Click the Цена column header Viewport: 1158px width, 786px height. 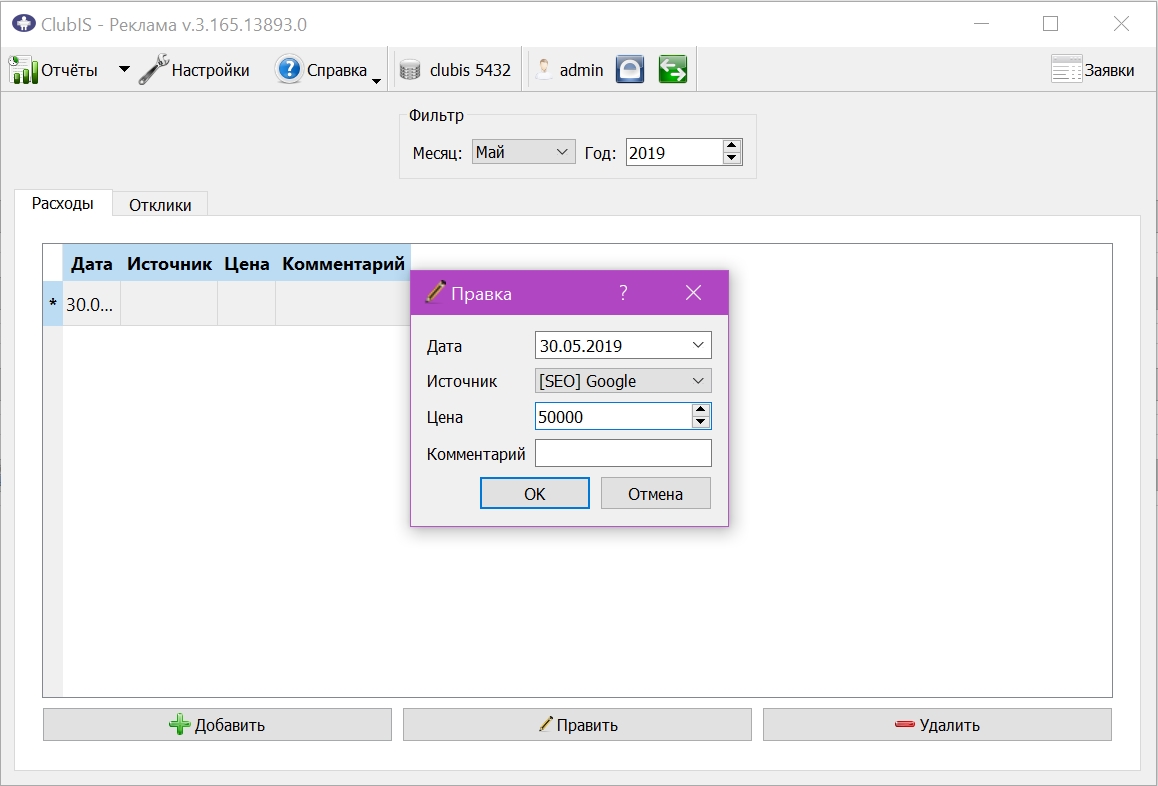coord(247,264)
